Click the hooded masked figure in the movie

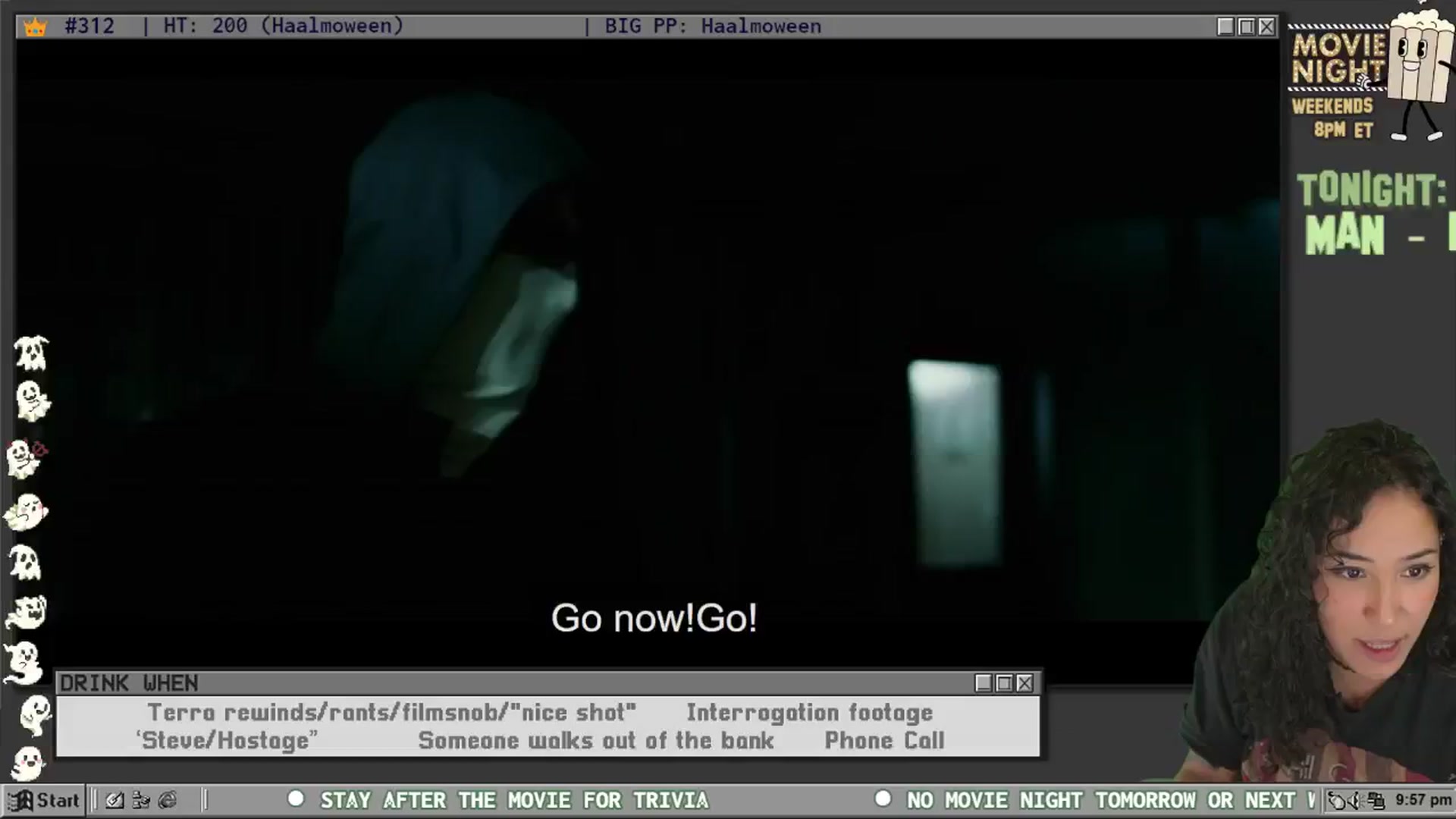(x=455, y=288)
